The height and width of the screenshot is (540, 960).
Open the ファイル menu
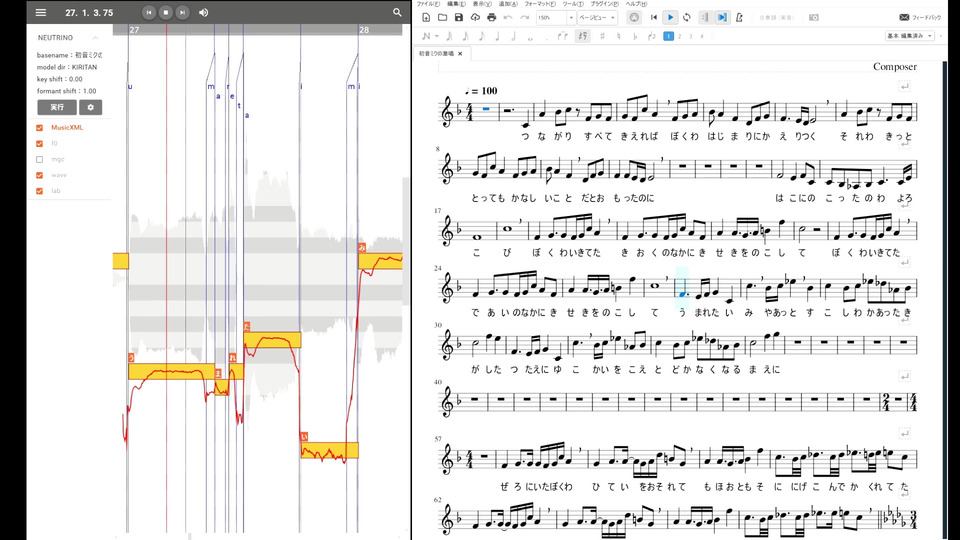click(x=428, y=4)
